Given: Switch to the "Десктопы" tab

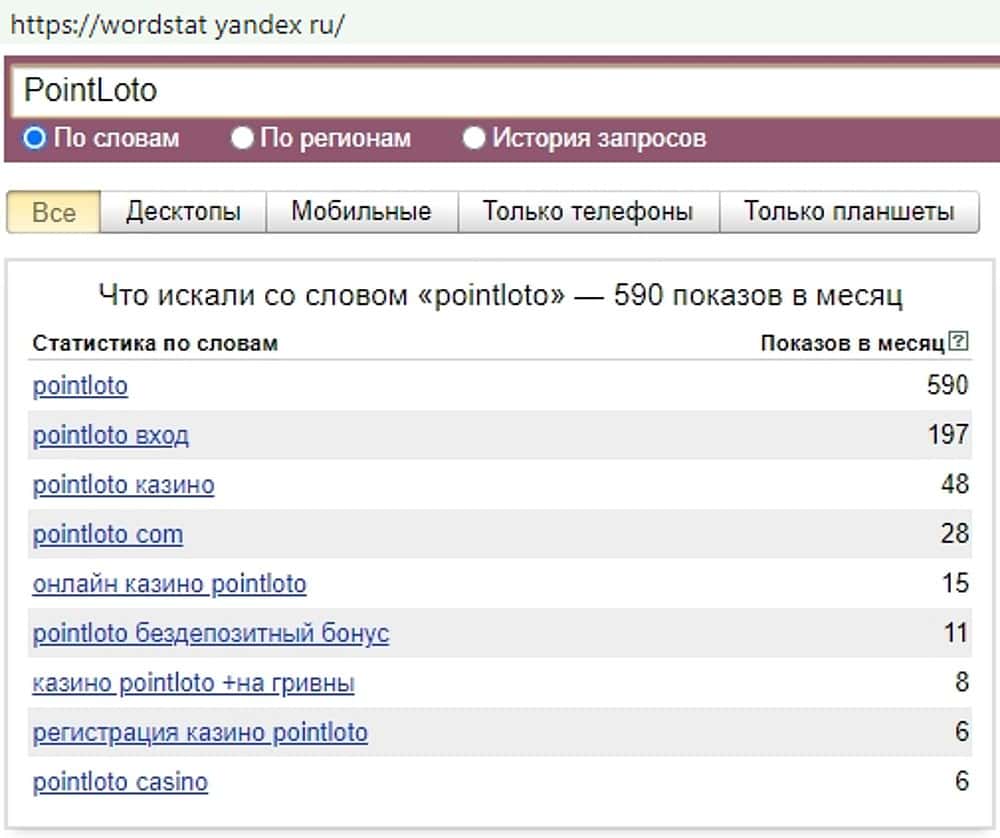Looking at the screenshot, I should click(x=183, y=212).
